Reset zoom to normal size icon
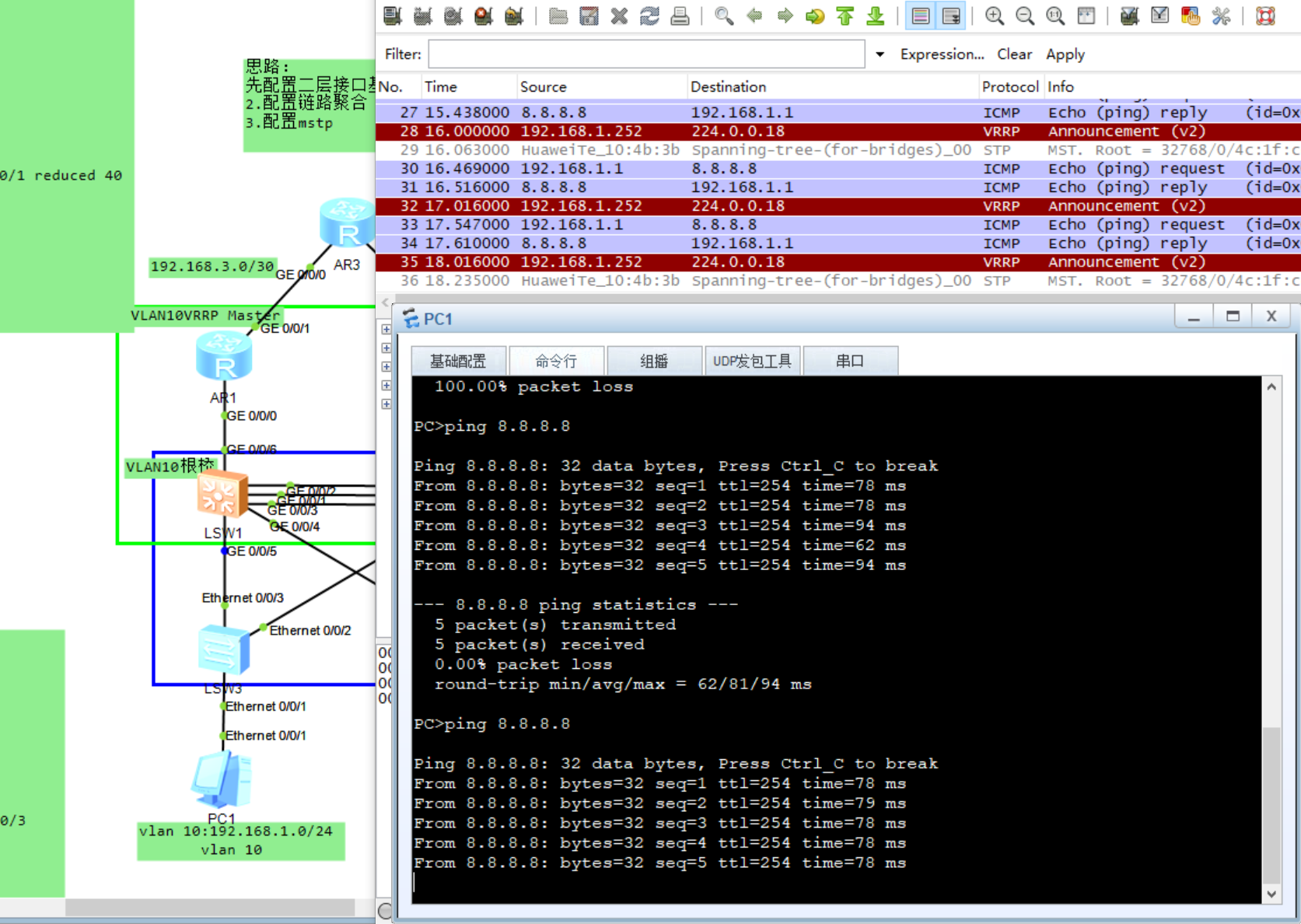Screen dimensions: 1301x924 pyautogui.click(x=1055, y=16)
